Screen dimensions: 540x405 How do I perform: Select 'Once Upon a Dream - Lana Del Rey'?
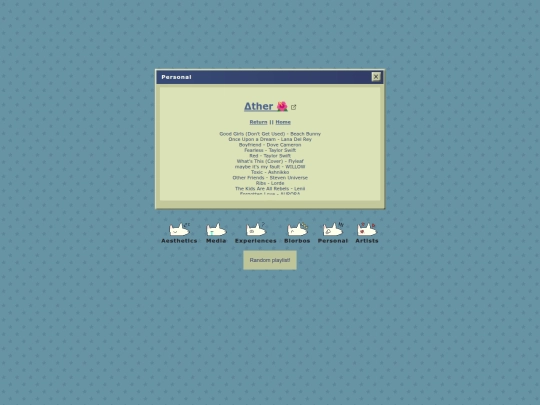pos(270,139)
